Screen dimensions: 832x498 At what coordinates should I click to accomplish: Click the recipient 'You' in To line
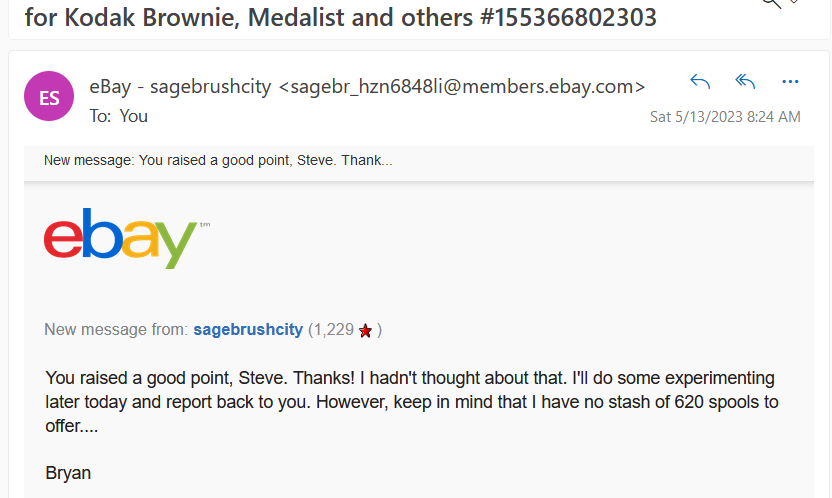(134, 116)
